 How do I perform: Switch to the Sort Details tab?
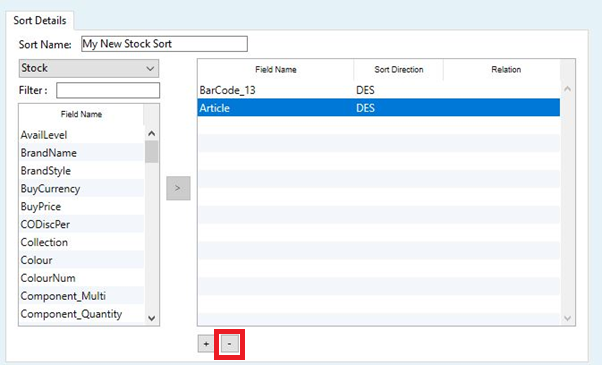pyautogui.click(x=40, y=20)
